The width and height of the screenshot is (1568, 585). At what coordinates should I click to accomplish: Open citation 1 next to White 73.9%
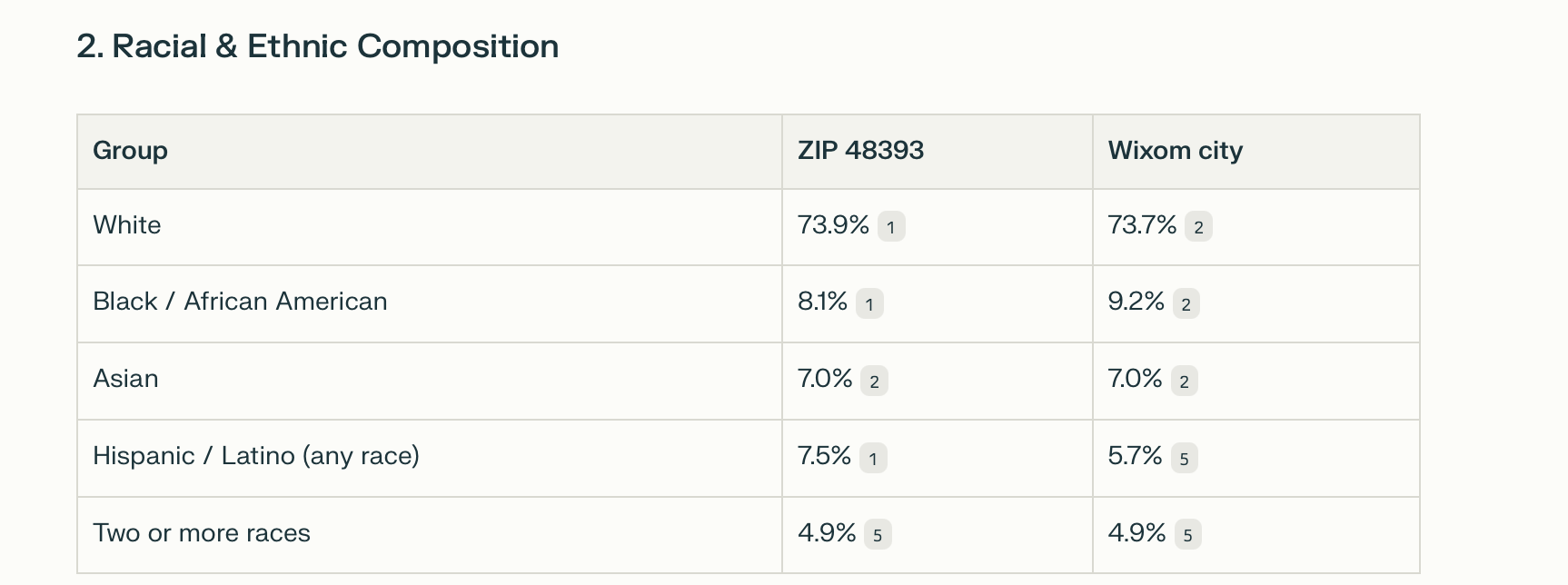(891, 227)
